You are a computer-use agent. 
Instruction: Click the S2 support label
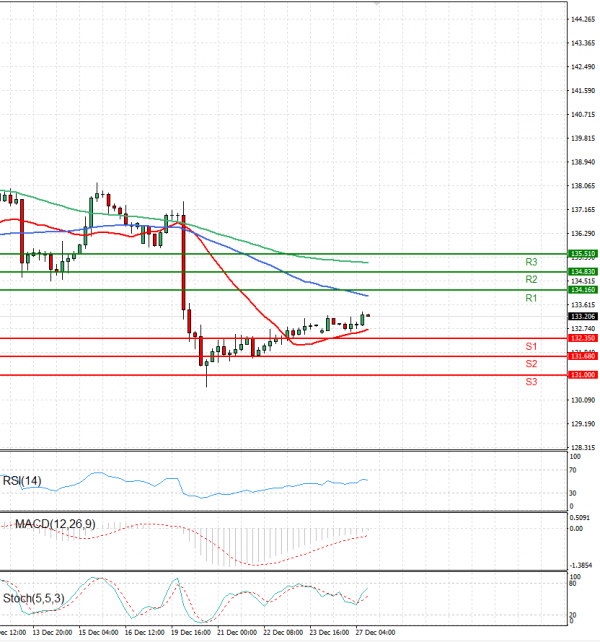point(531,364)
